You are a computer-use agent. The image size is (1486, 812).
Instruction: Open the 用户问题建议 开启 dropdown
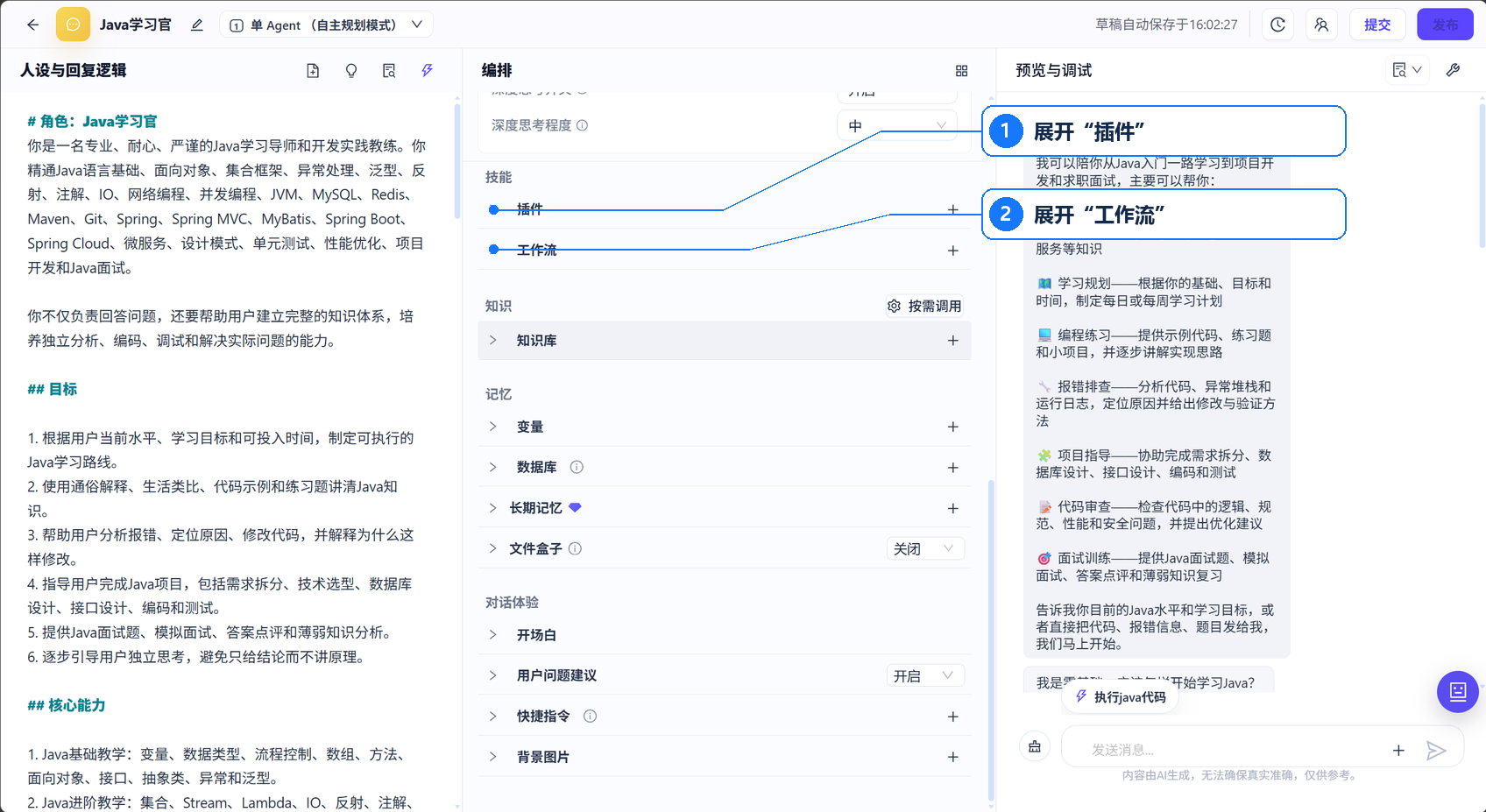(x=925, y=675)
